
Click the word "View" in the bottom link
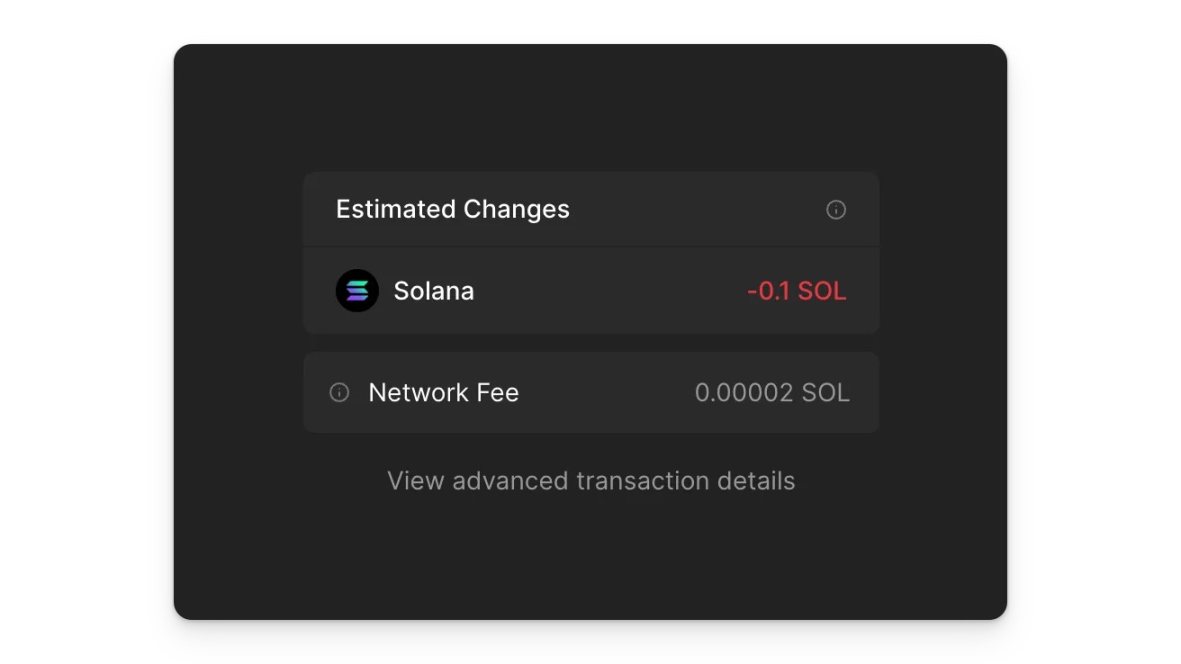[x=415, y=481]
